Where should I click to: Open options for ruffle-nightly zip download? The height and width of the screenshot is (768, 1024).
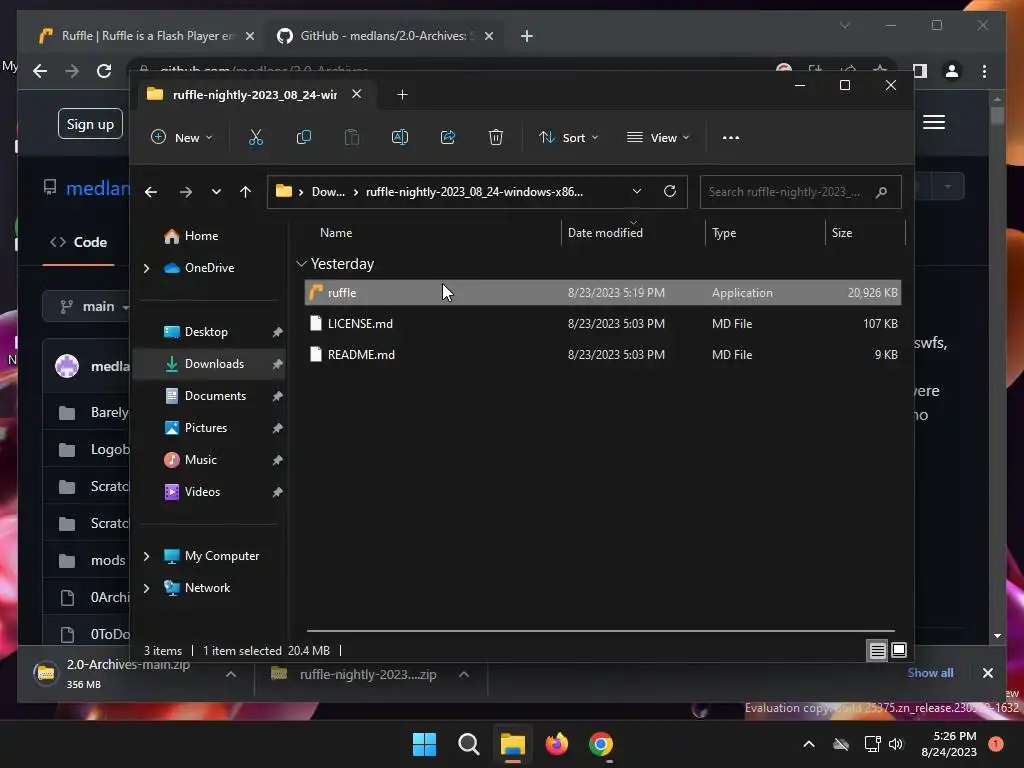click(x=464, y=674)
